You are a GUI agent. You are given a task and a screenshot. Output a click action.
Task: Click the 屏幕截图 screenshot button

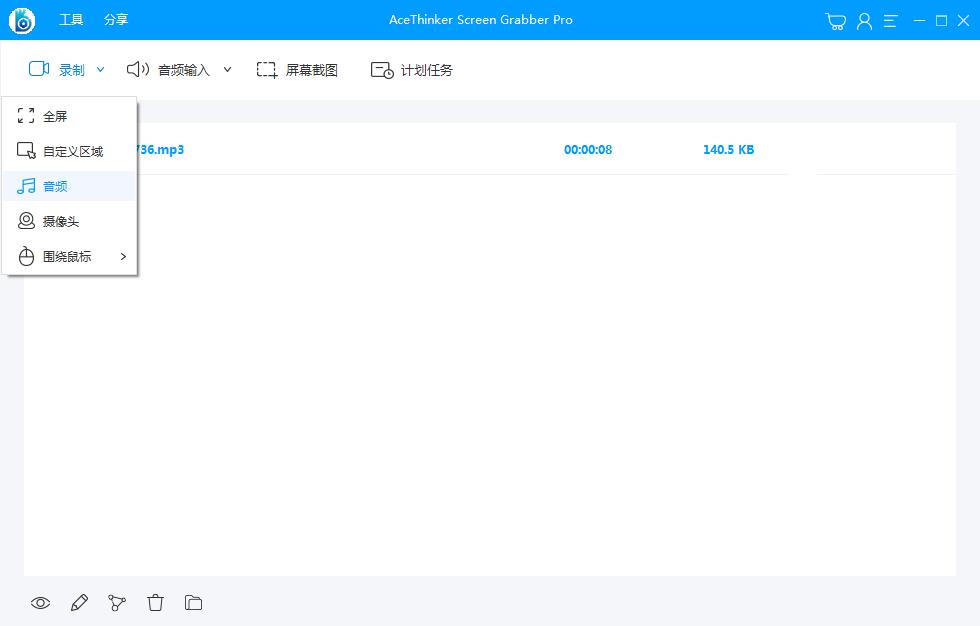click(297, 70)
